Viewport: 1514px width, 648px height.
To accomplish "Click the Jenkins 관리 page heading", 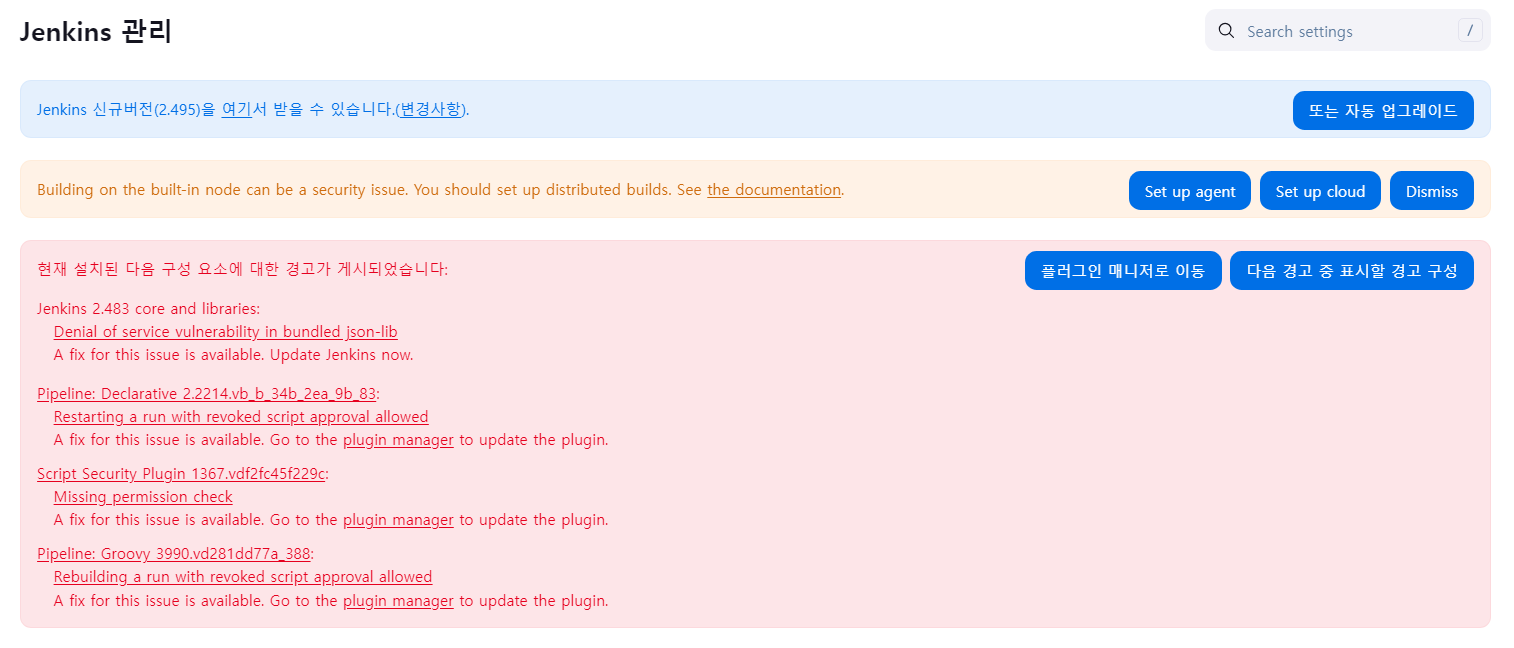I will (96, 31).
